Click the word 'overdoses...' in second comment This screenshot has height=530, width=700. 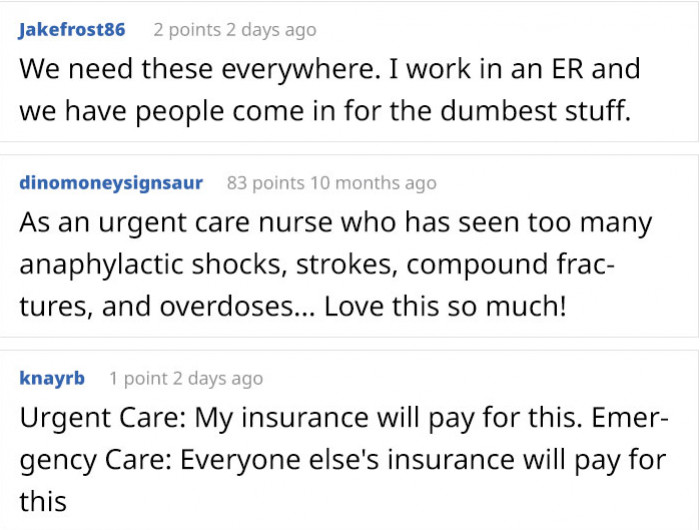tap(238, 307)
